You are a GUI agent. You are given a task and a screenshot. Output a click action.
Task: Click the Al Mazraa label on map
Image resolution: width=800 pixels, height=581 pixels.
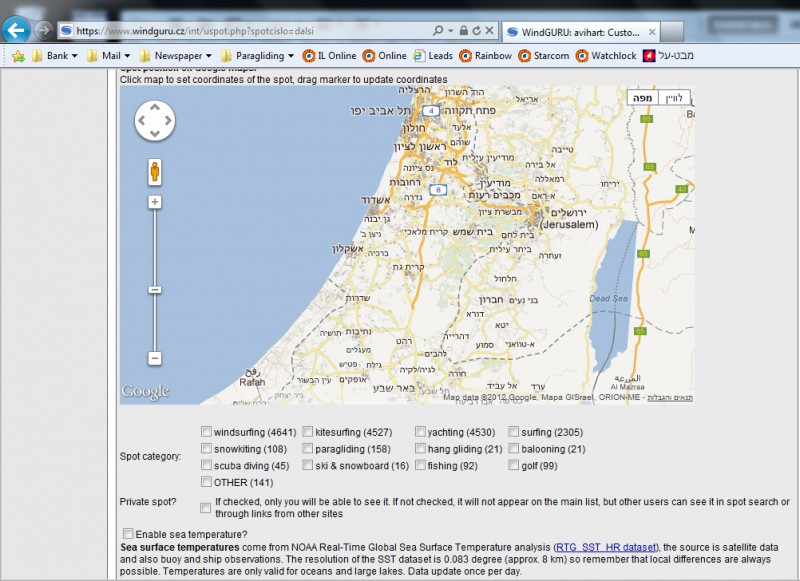(x=628, y=387)
